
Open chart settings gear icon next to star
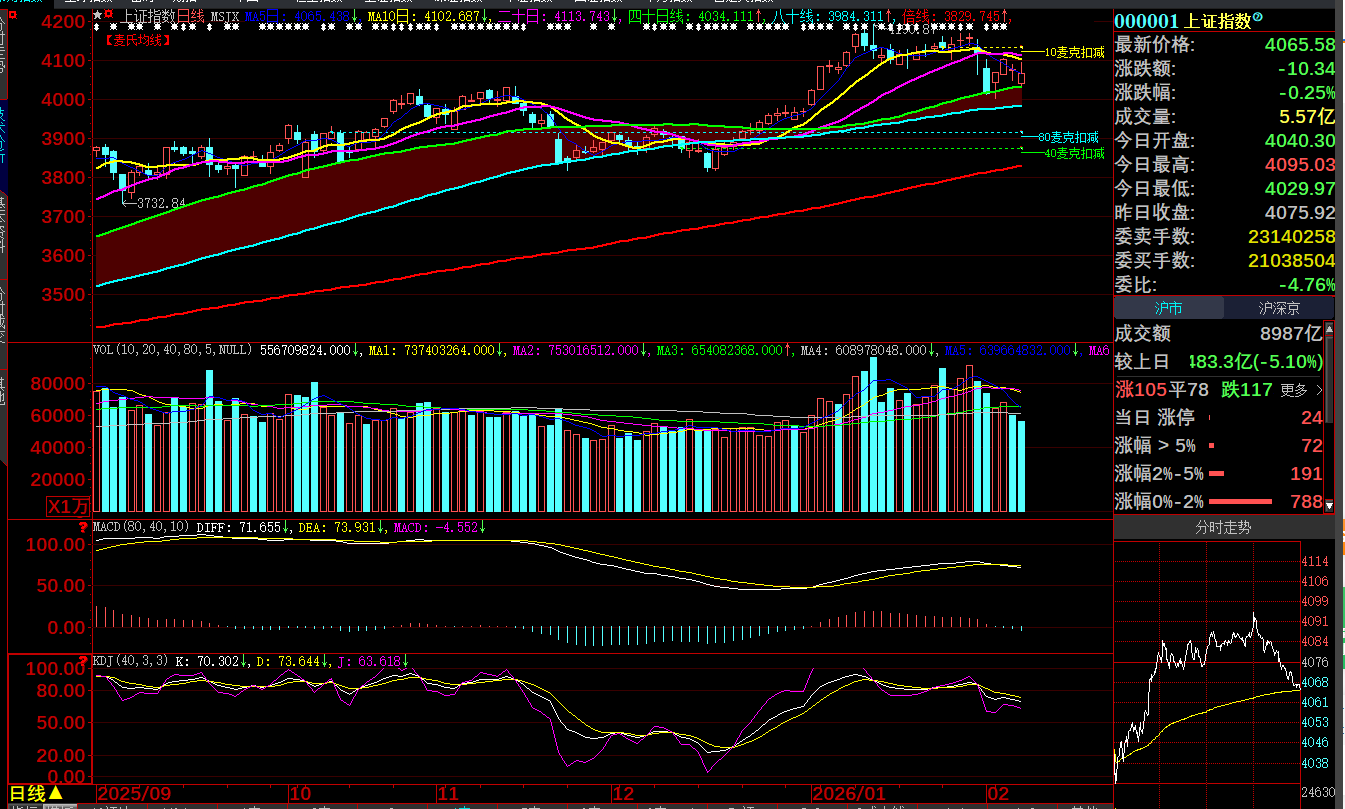(x=110, y=16)
